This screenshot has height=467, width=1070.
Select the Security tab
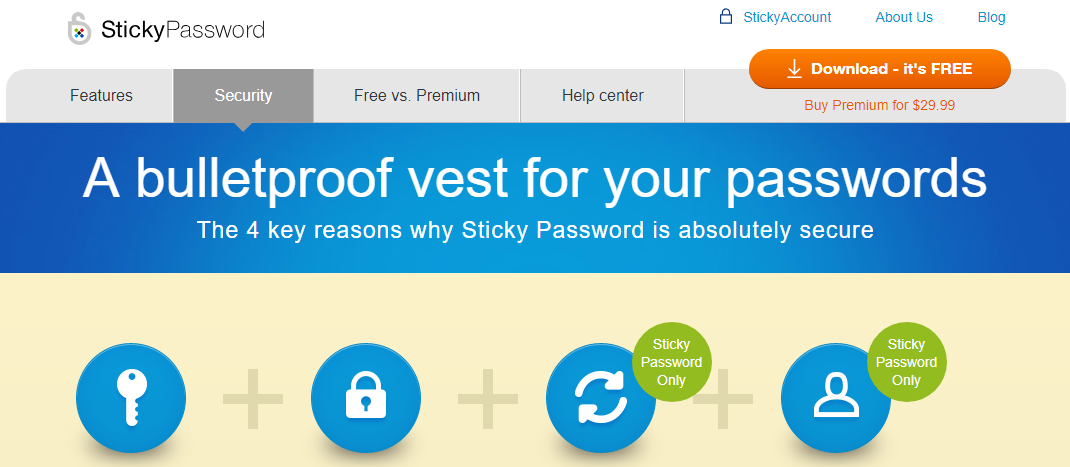tap(243, 96)
